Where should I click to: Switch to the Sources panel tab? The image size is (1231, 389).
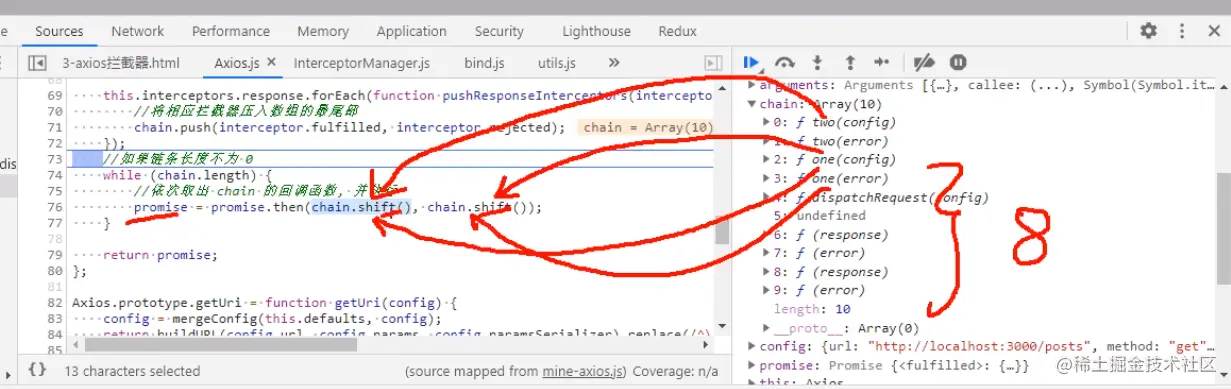point(59,31)
